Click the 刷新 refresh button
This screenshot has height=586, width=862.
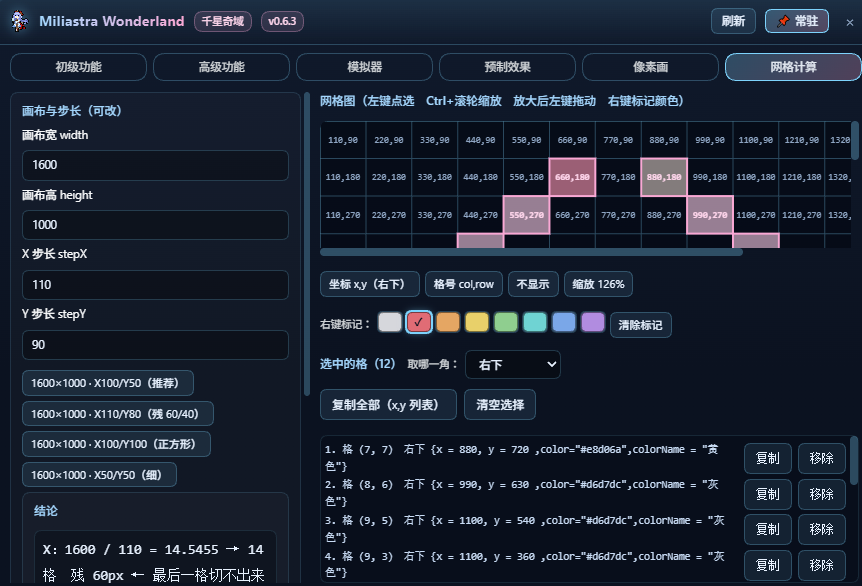pos(733,21)
